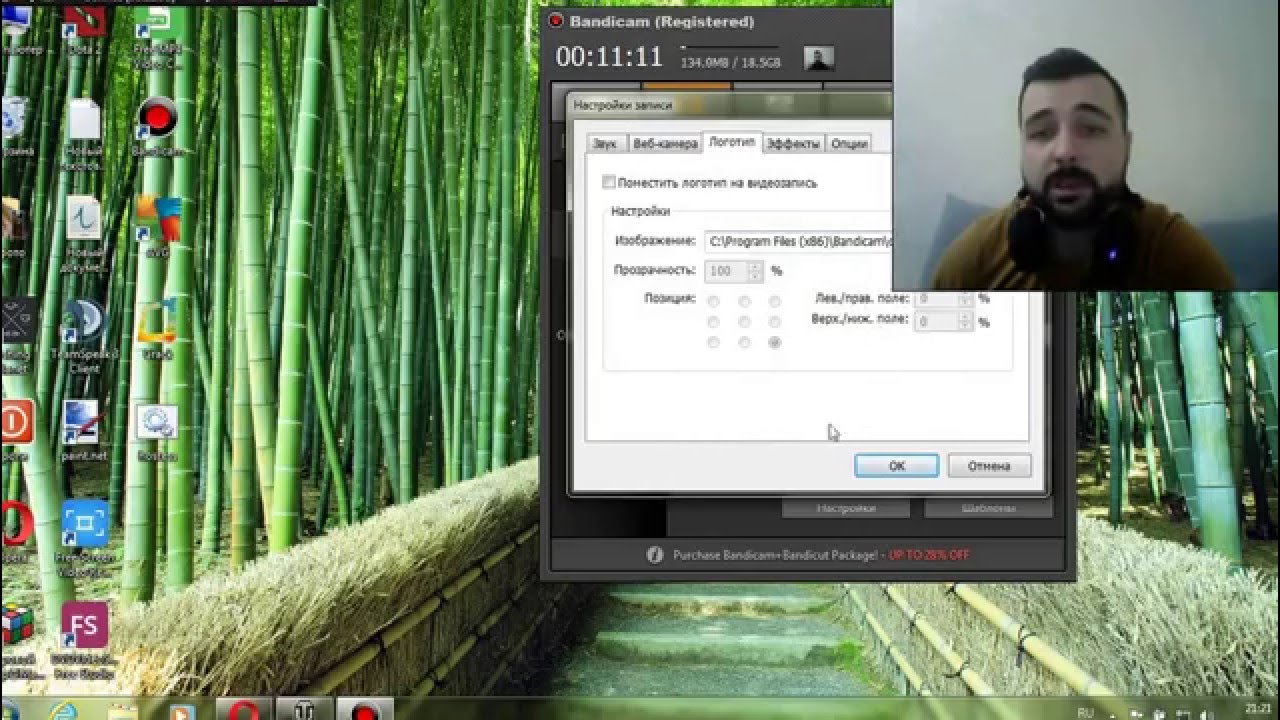The height and width of the screenshot is (720, 1280).
Task: Click the Шаблоны button in Bandicam window
Action: [x=988, y=508]
